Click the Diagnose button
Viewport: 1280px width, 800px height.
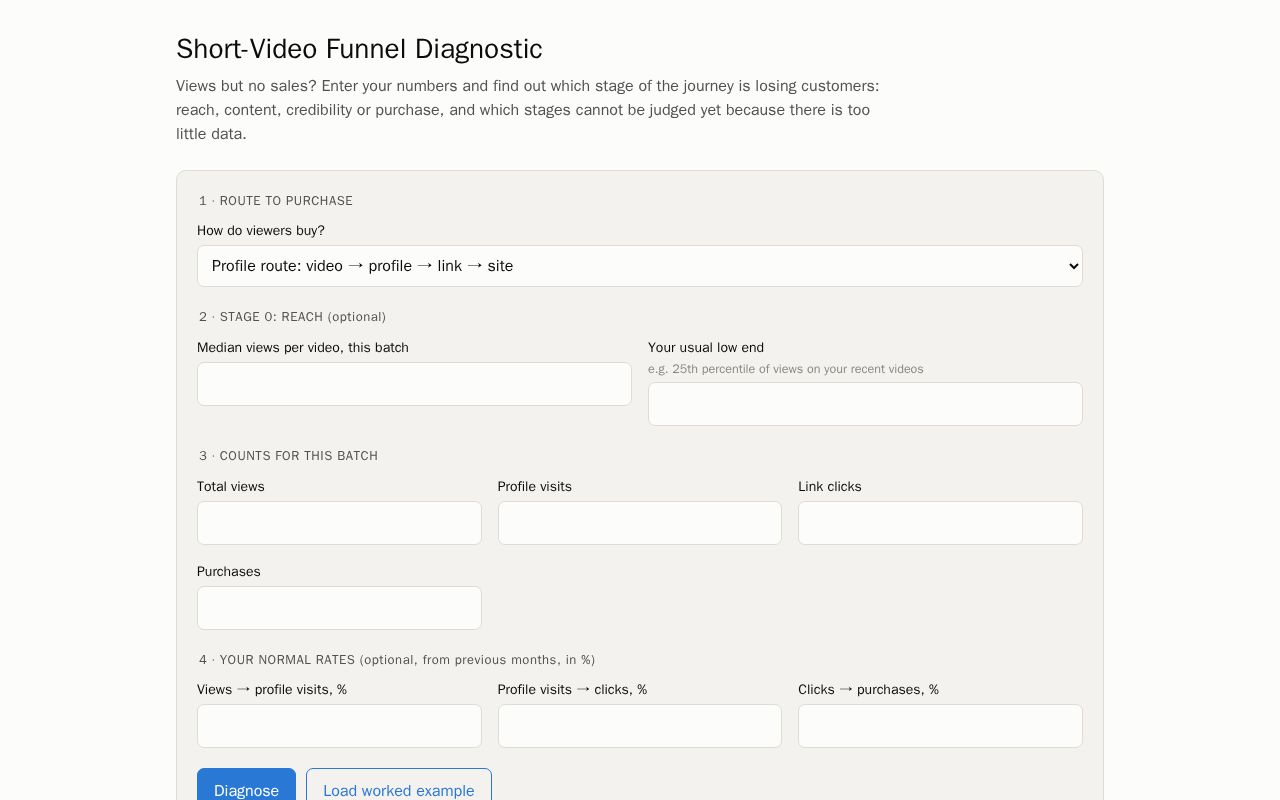(x=246, y=785)
